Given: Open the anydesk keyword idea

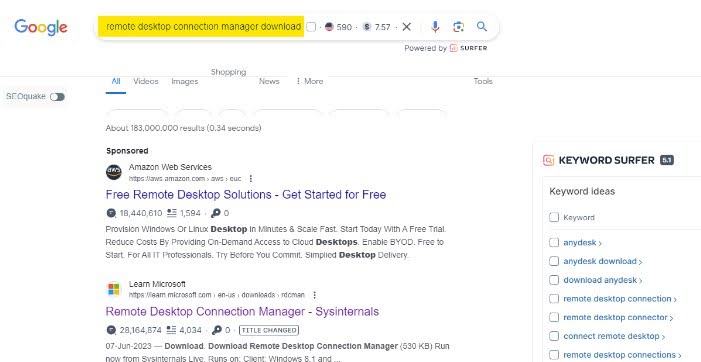Looking at the screenshot, I should pyautogui.click(x=582, y=243).
